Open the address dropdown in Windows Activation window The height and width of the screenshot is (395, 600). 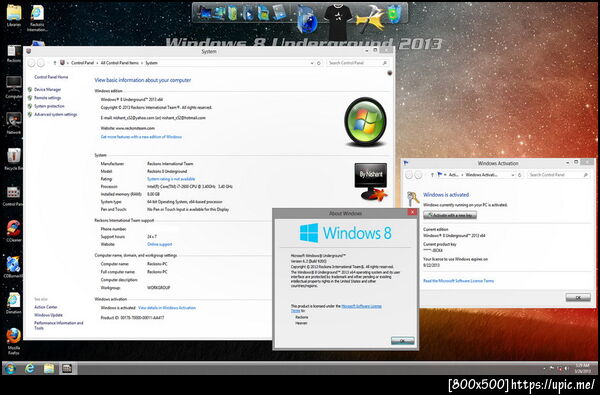click(513, 175)
